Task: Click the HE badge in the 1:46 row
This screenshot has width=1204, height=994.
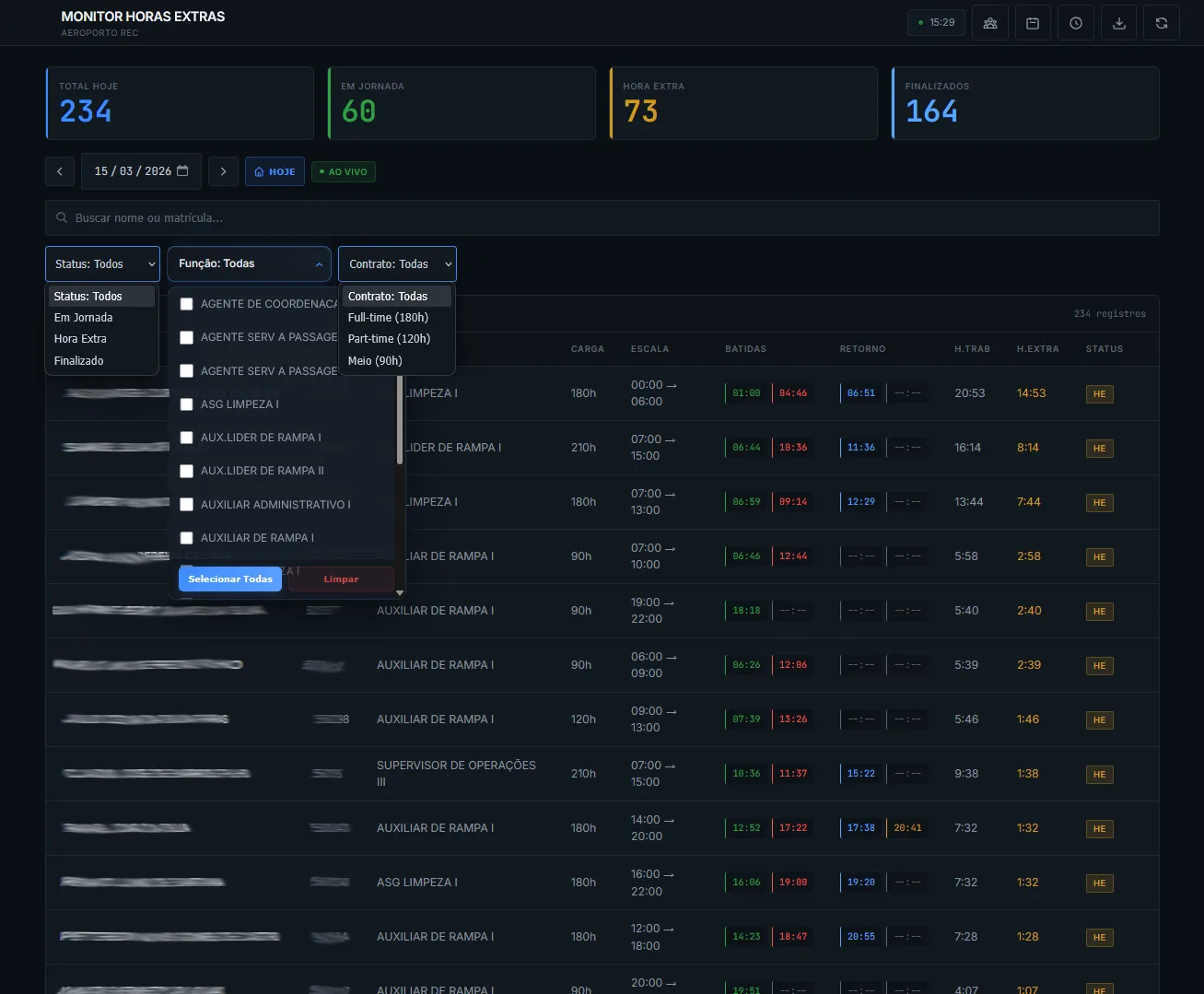Action: point(1099,720)
